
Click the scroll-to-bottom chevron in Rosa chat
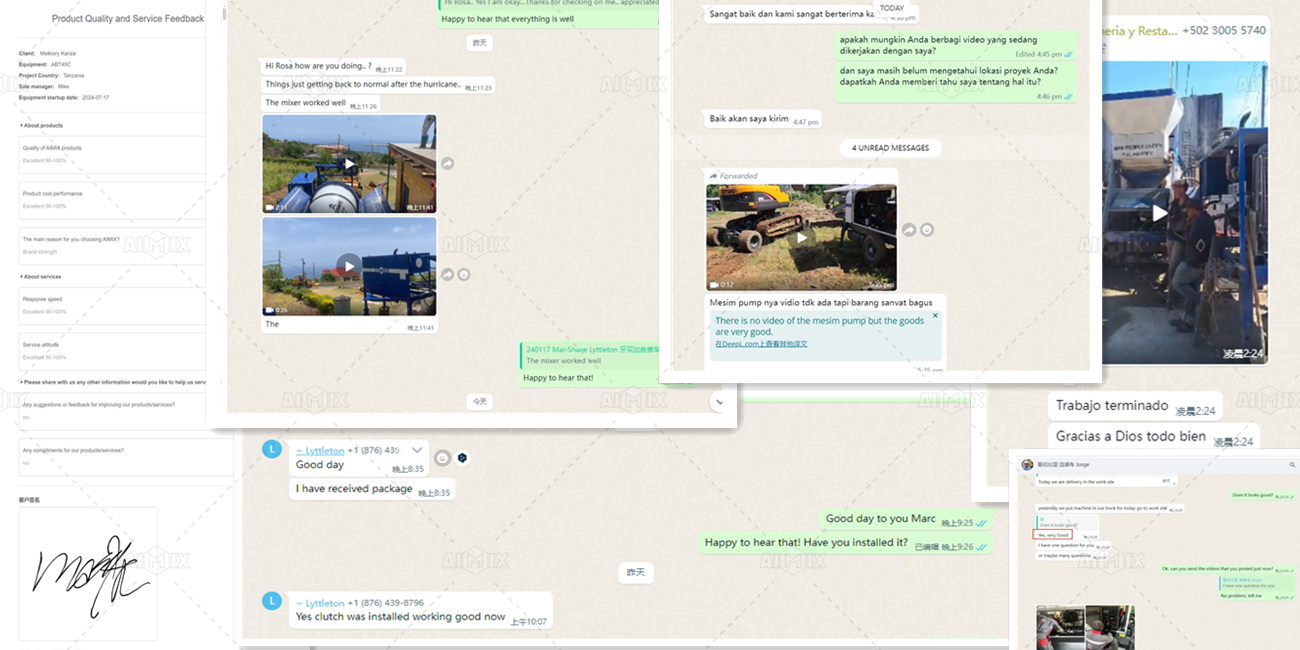pos(719,400)
